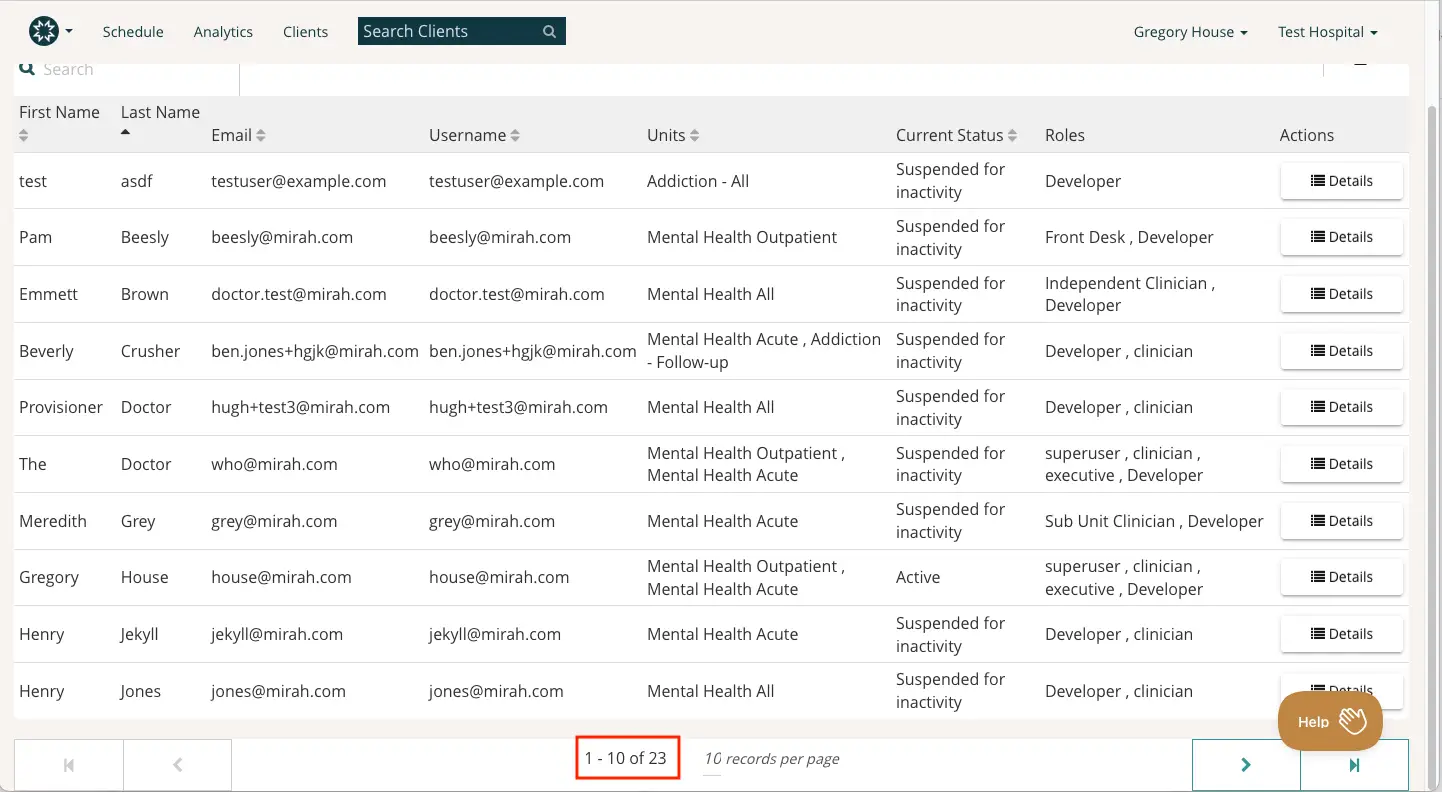Go to the next page using the right chevron
Viewport: 1442px width, 792px height.
click(x=1246, y=764)
